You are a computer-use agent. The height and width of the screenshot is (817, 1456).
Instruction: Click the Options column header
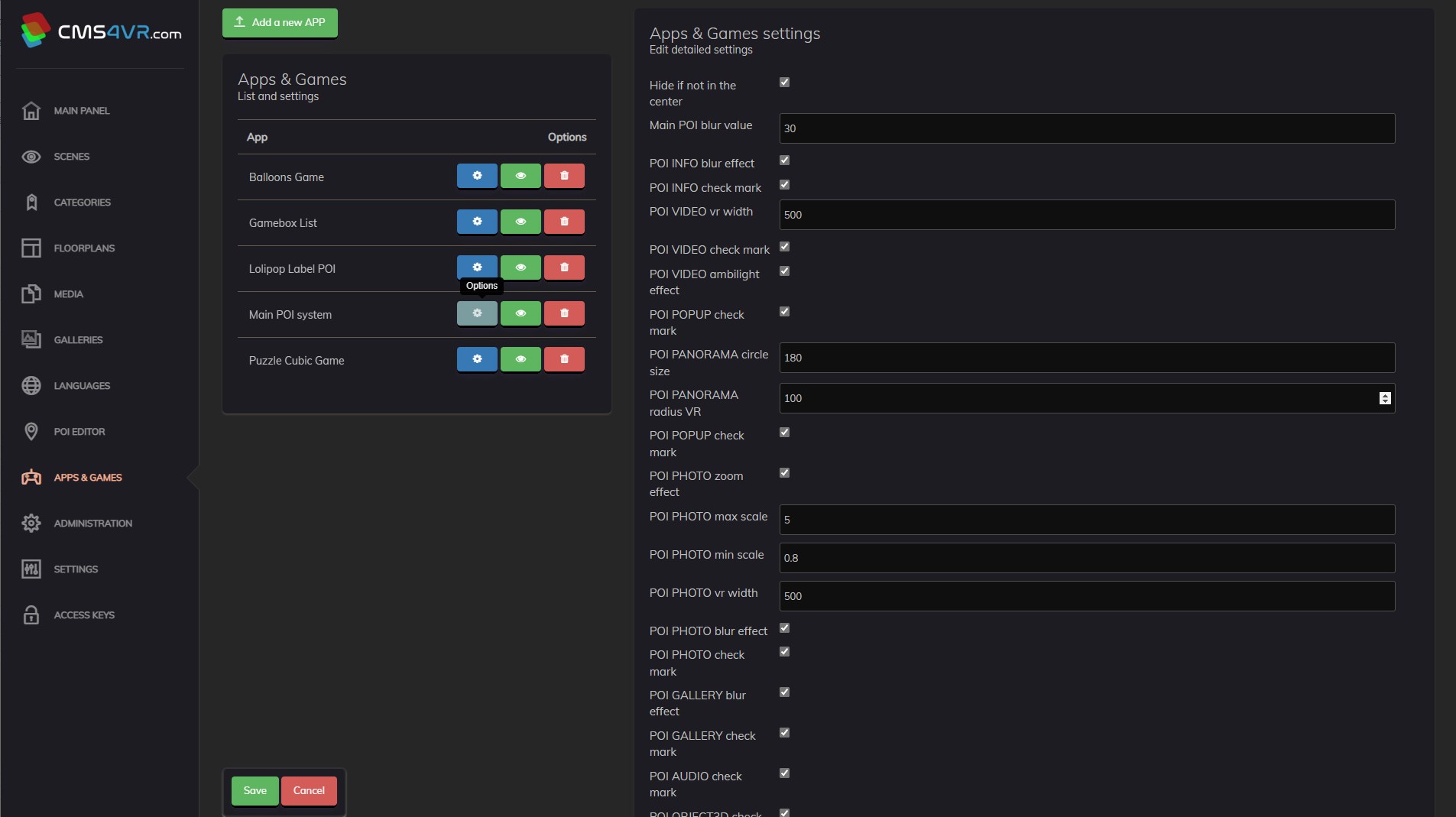click(x=567, y=137)
